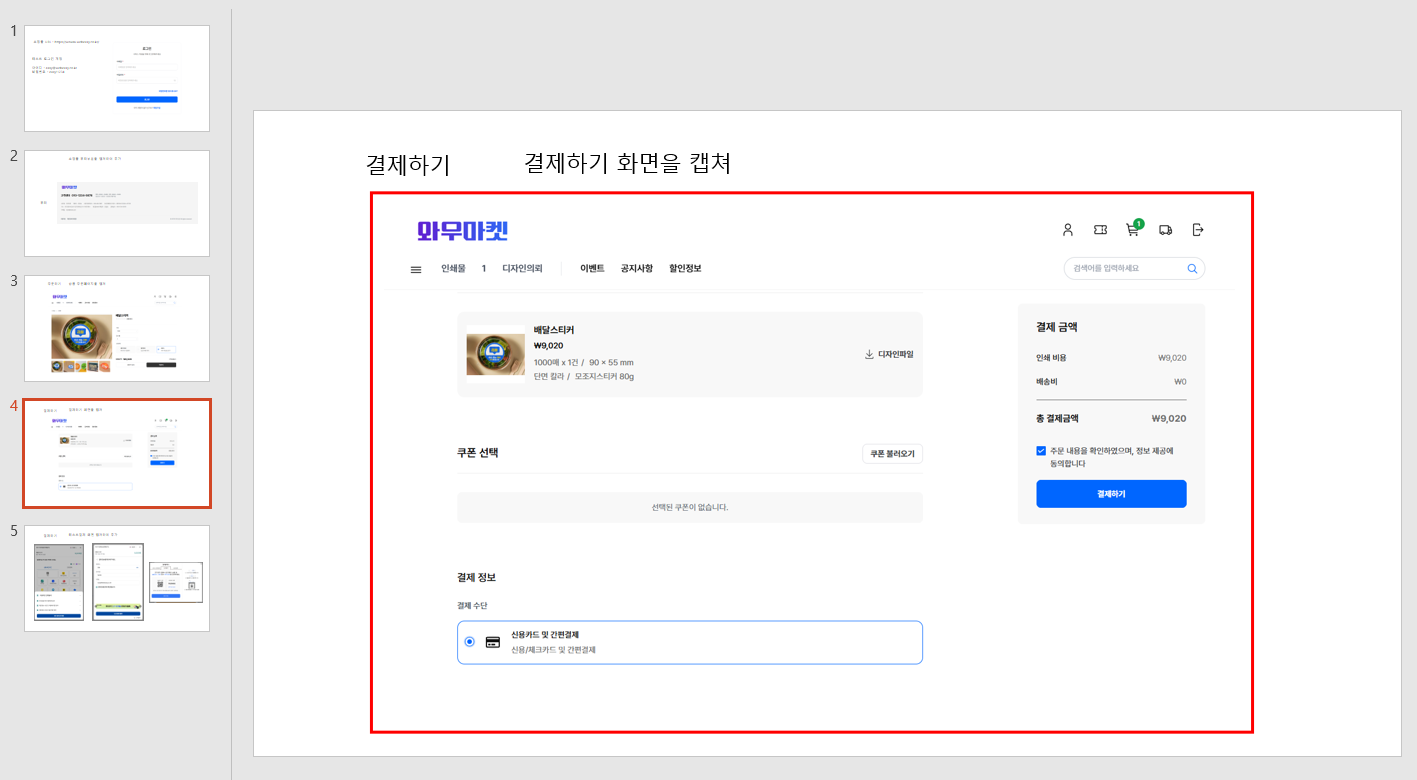Click the logout icon in header
The height and width of the screenshot is (780, 1417).
pos(1198,230)
